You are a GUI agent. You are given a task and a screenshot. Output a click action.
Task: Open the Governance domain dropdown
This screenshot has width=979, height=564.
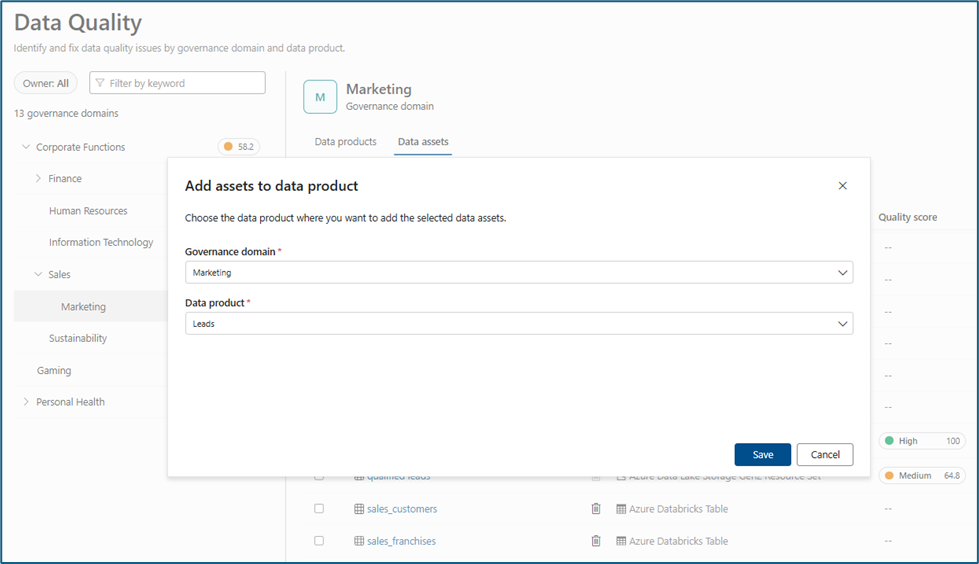click(519, 272)
